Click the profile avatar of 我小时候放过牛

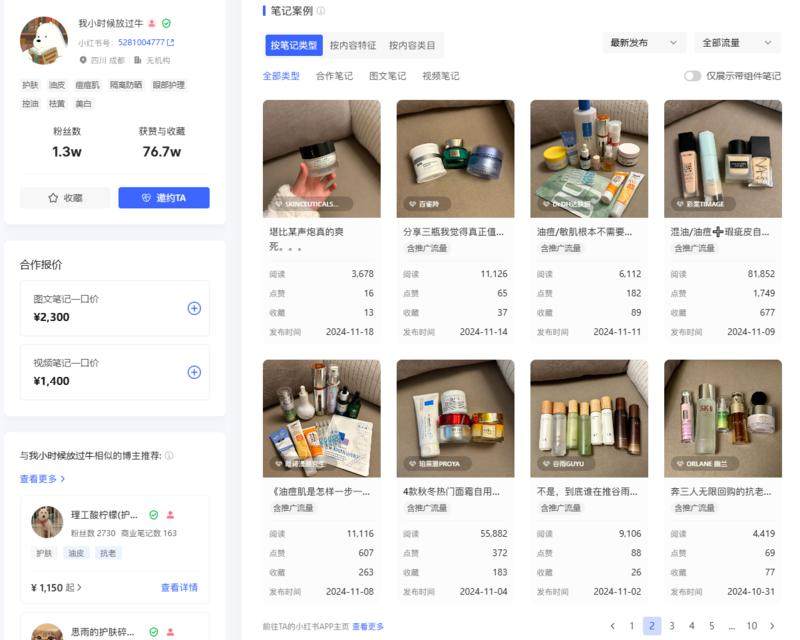pos(44,40)
